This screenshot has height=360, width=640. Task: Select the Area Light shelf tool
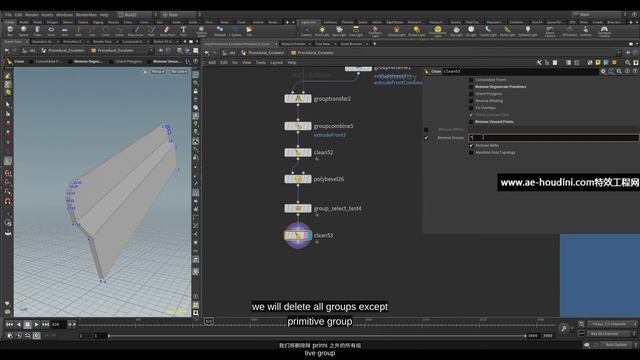click(x=356, y=31)
